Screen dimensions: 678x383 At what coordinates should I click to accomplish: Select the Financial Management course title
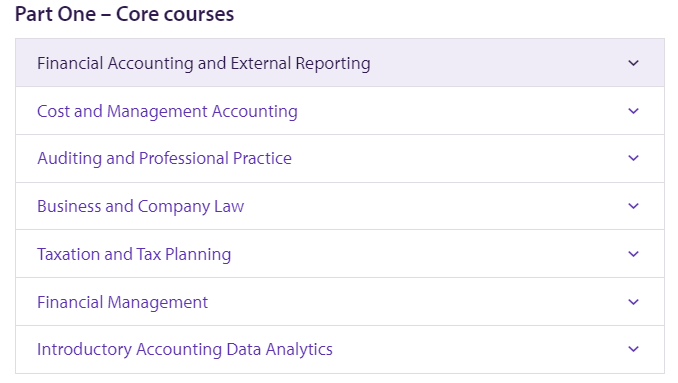[122, 303]
